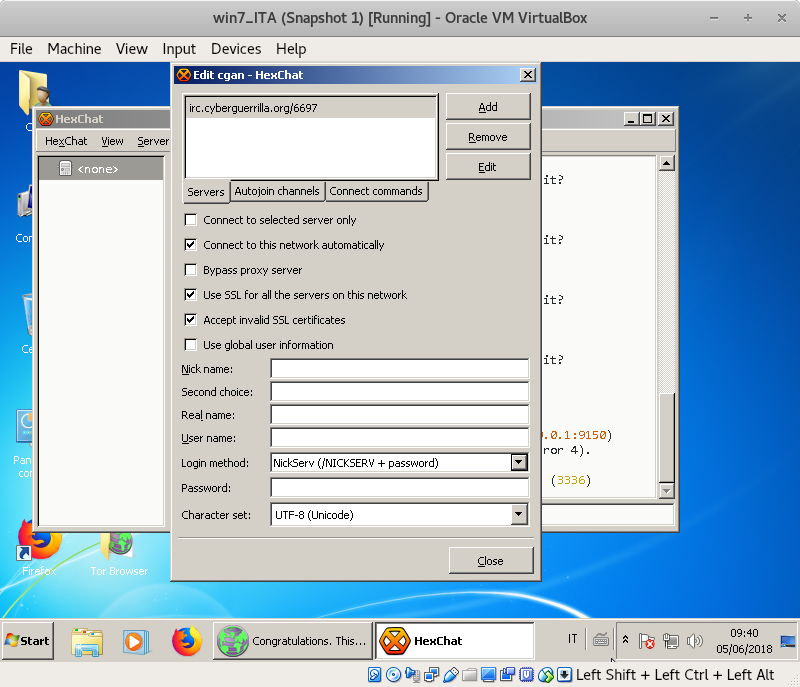
Task: Switch to Autojoin channels tab
Action: pyautogui.click(x=277, y=191)
